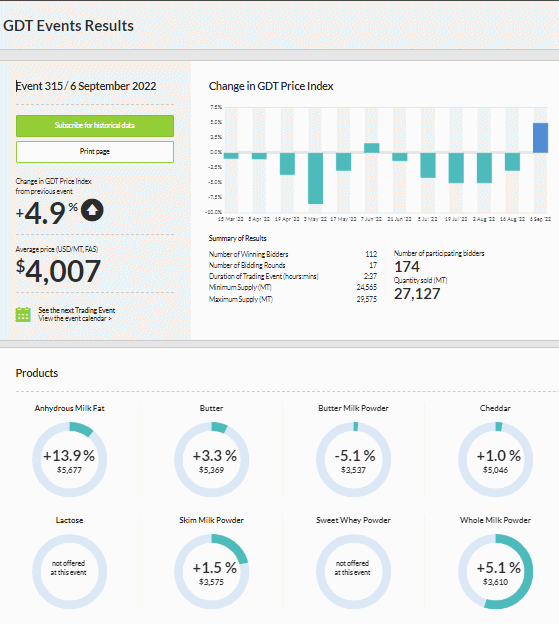
Task: Select the Butter +3.3% donut chart
Action: tap(212, 460)
